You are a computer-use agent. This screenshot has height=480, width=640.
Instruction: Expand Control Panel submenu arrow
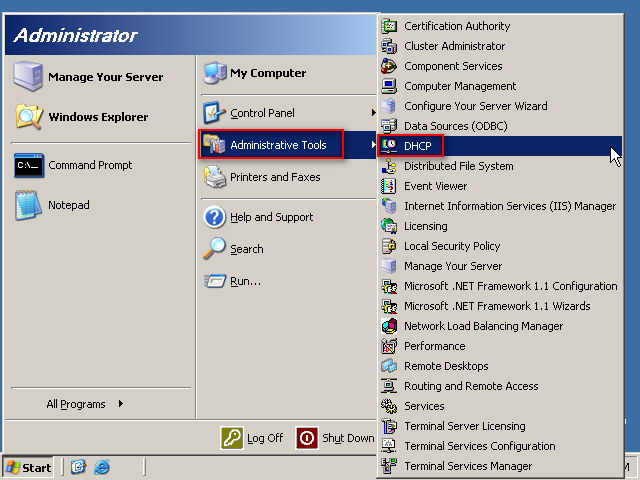pyautogui.click(x=373, y=113)
